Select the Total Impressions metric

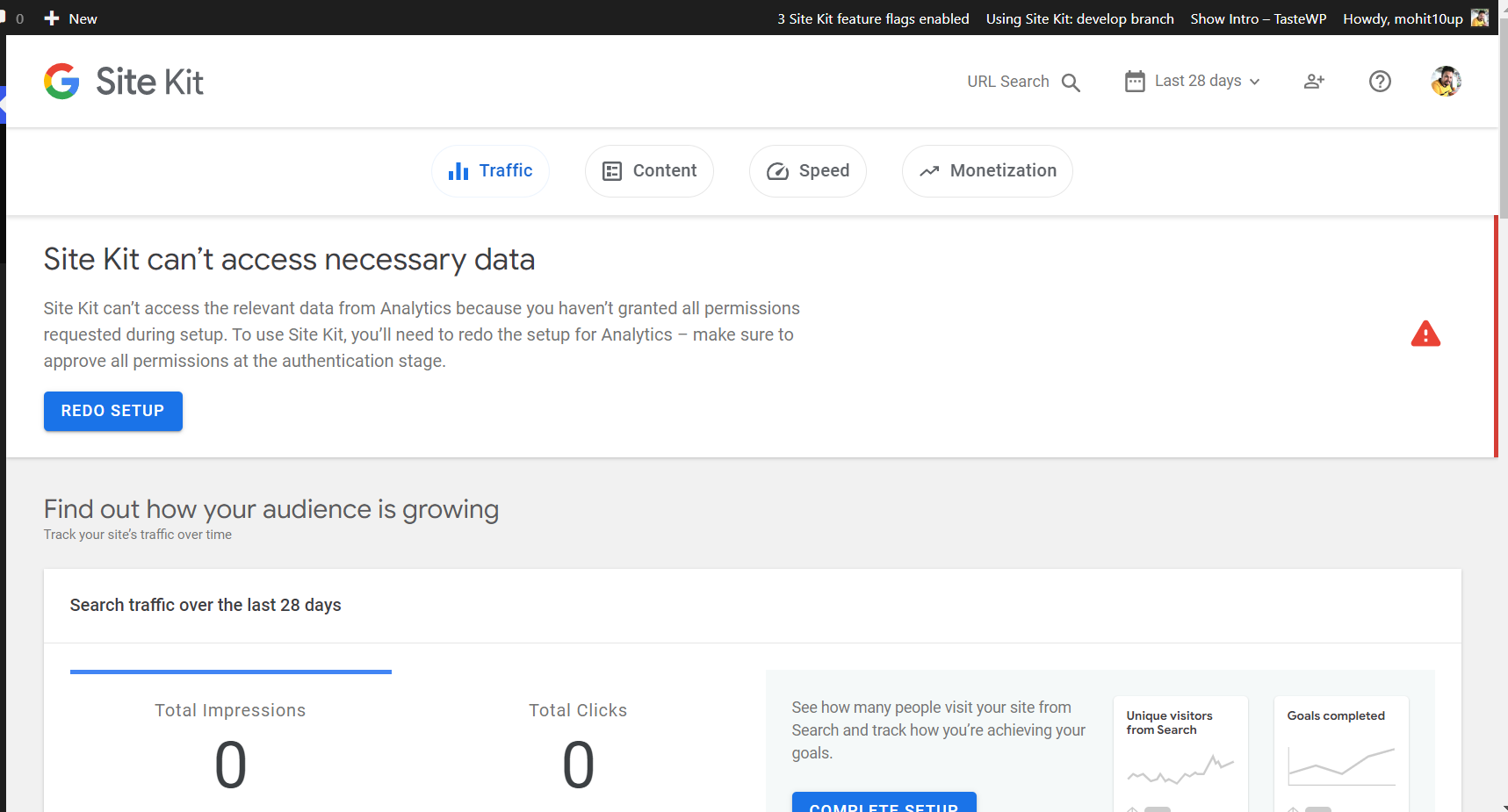[230, 742]
